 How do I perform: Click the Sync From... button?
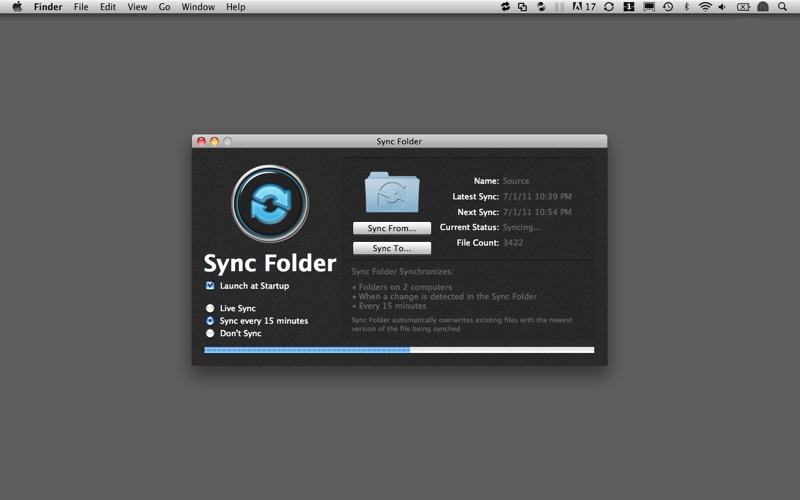392,228
